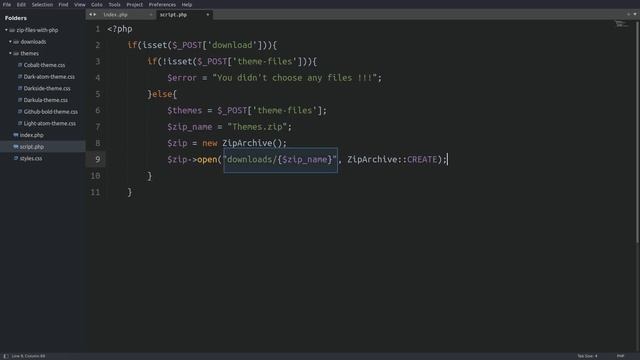Click the Github-bold-theme.css file icon
640x360 pixels.
point(20,111)
